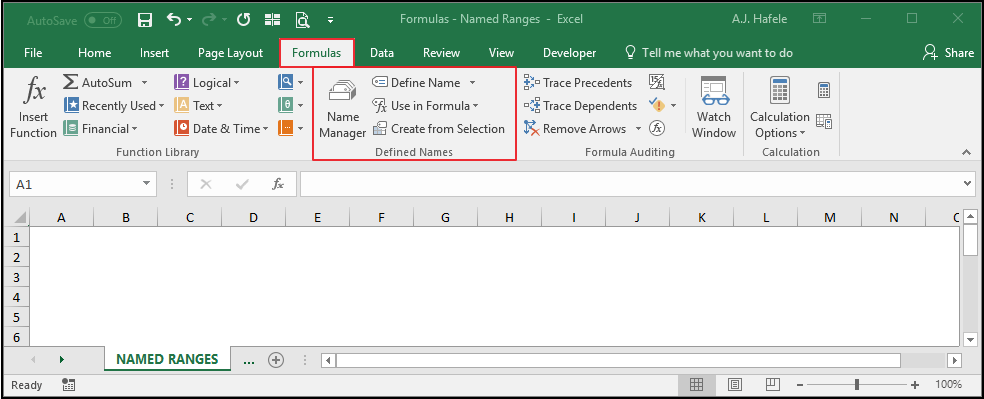This screenshot has height=399, width=984.
Task: Toggle the Show Formulas icon
Action: click(x=656, y=82)
